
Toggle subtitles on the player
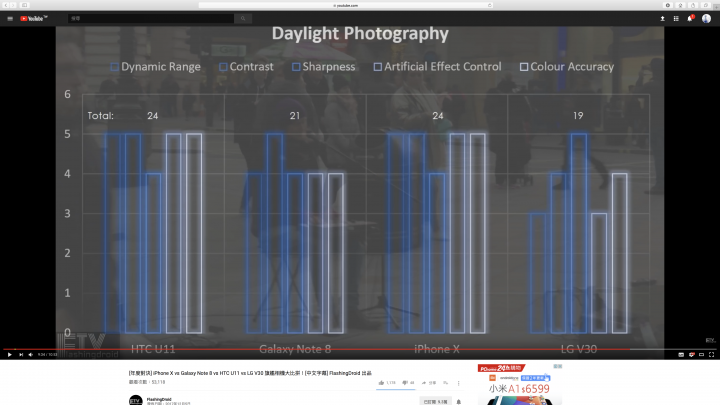pyautogui.click(x=681, y=354)
